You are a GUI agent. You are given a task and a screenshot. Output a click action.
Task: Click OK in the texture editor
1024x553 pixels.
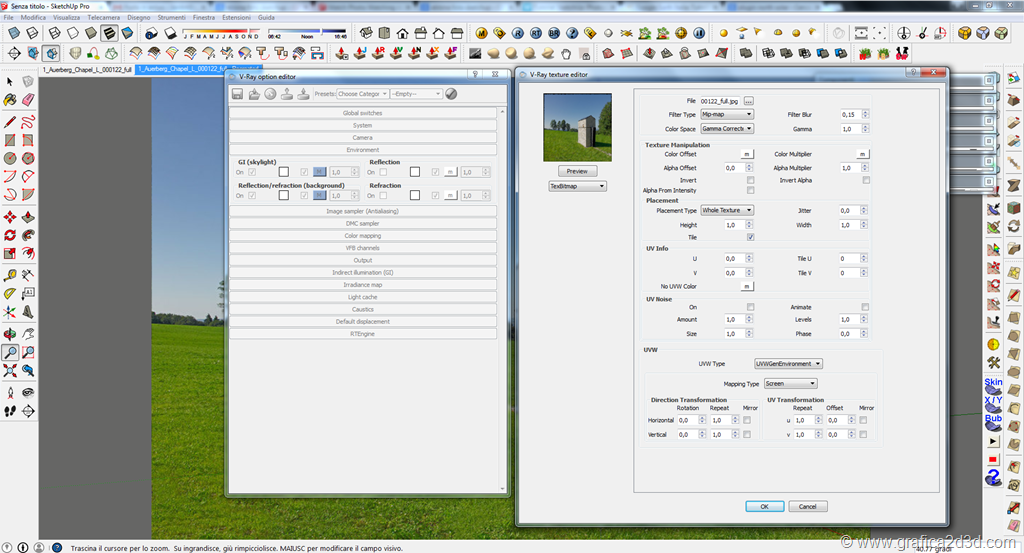pos(764,506)
